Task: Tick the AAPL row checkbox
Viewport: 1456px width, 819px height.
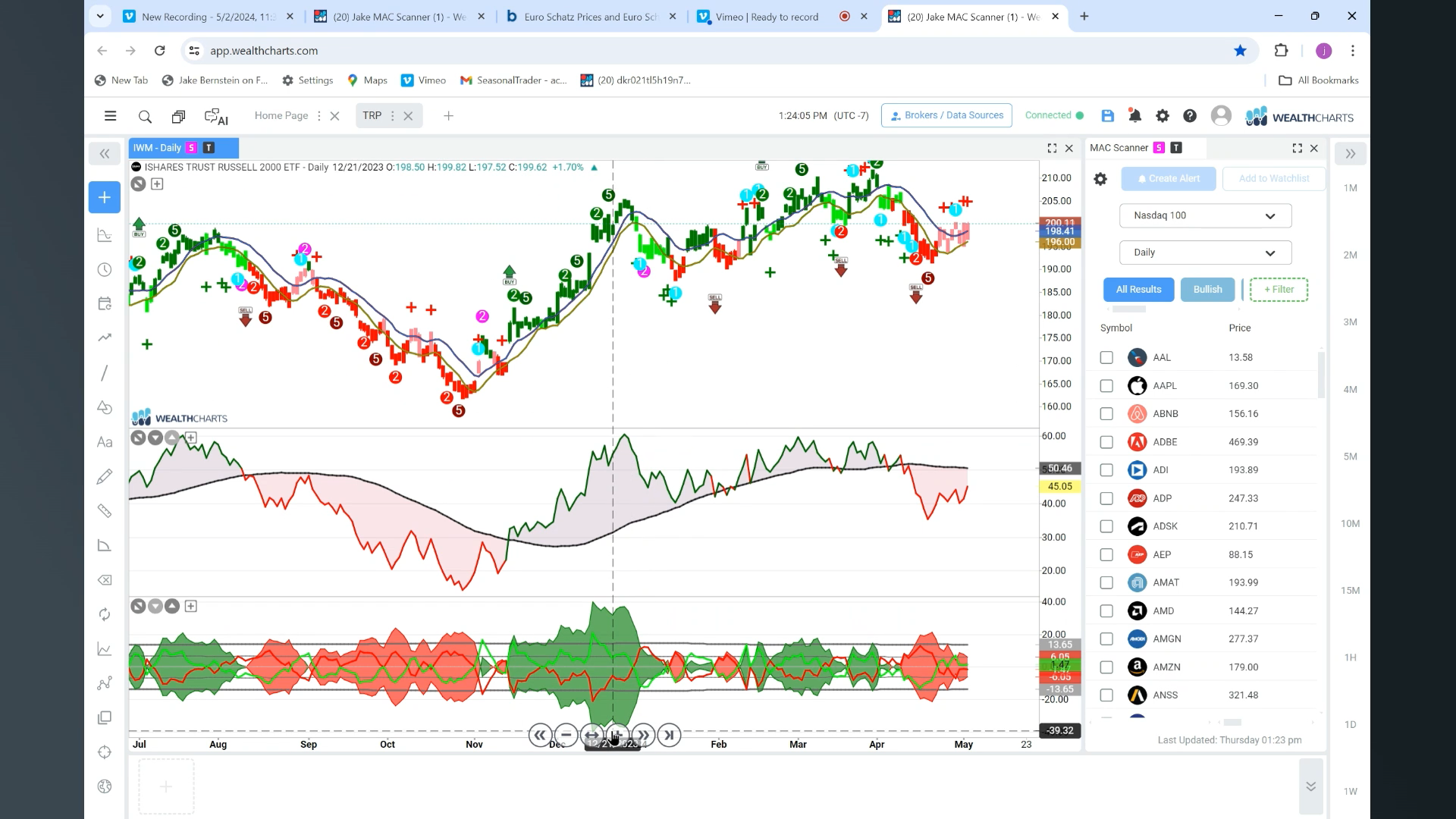Action: click(x=1106, y=386)
